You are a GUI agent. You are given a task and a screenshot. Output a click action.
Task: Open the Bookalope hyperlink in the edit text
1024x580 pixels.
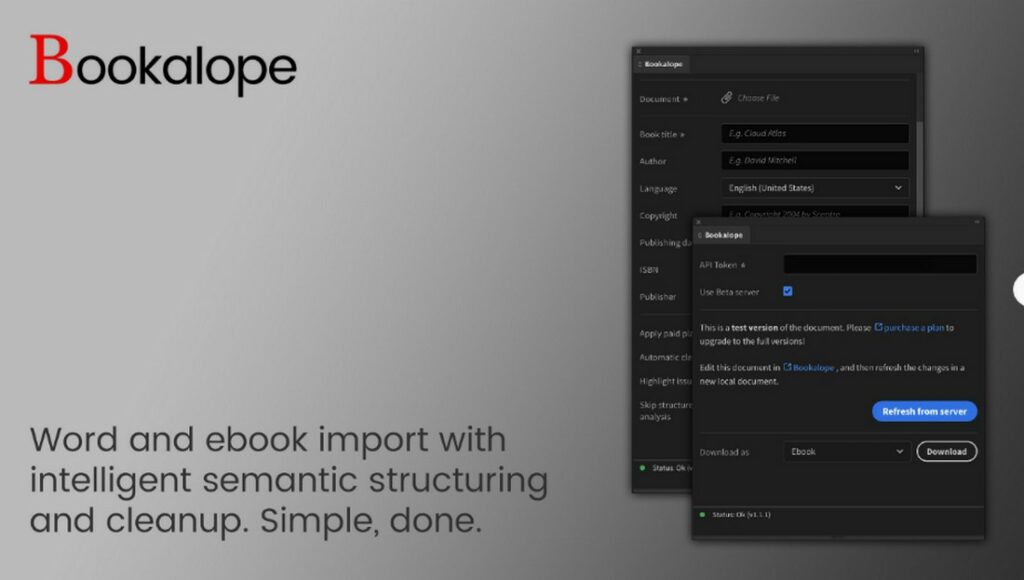(x=812, y=367)
